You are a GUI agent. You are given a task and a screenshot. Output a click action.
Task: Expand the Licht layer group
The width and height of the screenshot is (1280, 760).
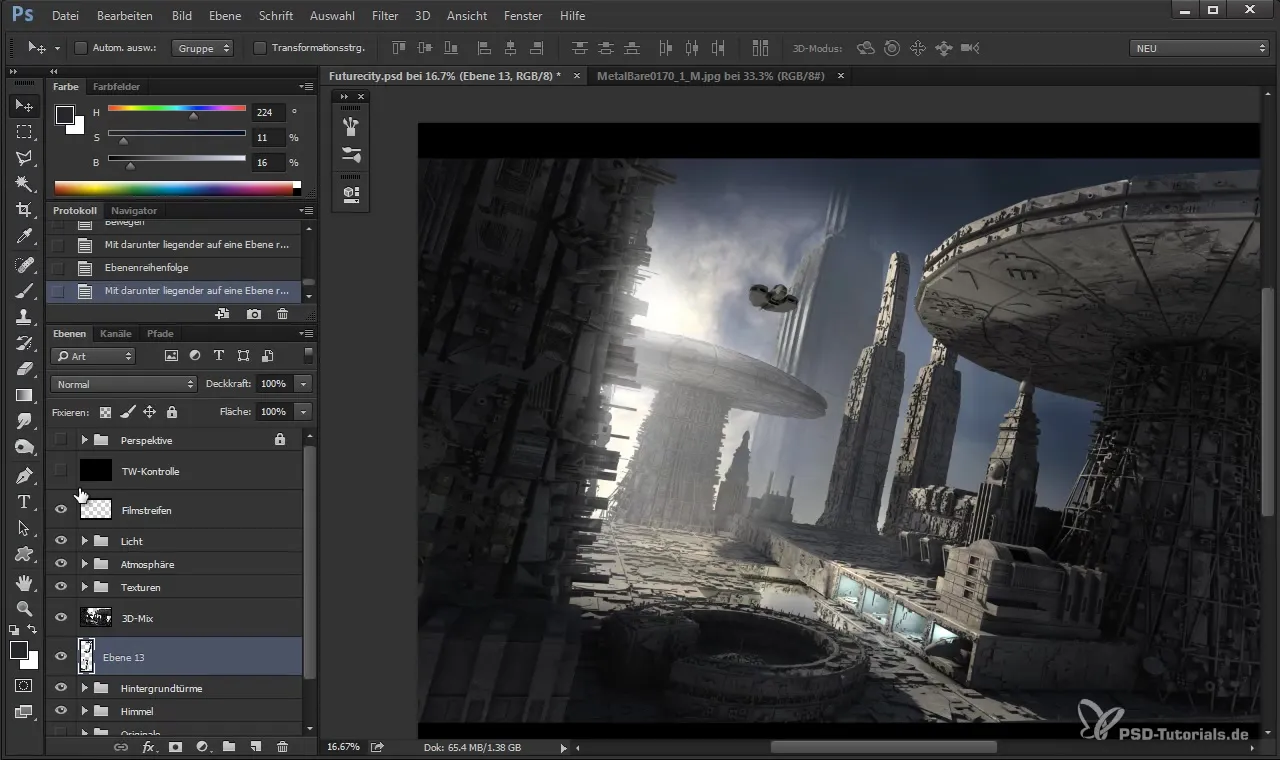point(85,540)
